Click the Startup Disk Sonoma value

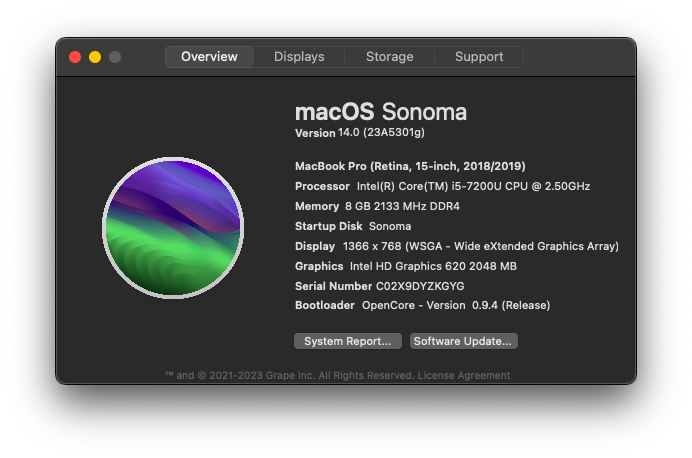coord(390,226)
